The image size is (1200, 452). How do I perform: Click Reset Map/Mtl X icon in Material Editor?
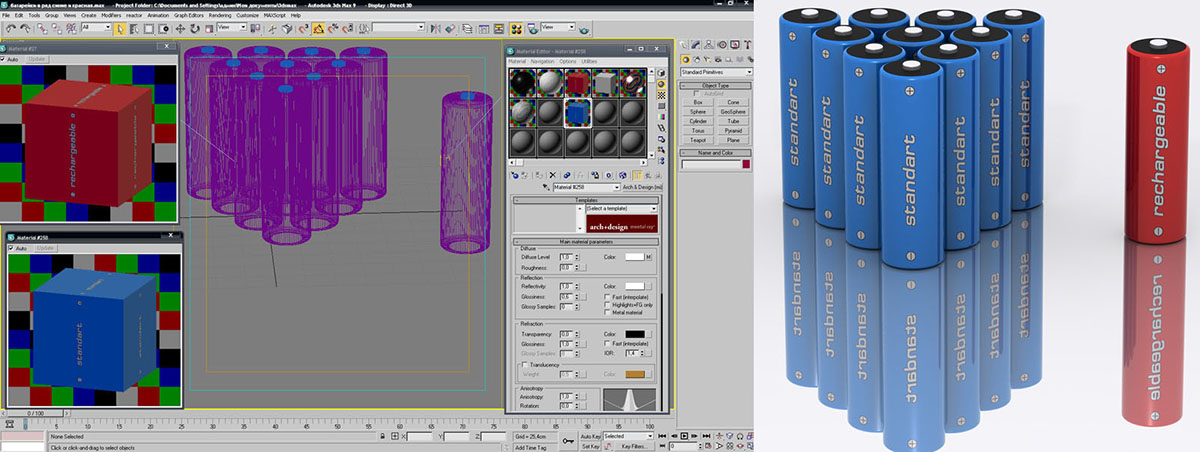pyautogui.click(x=553, y=175)
